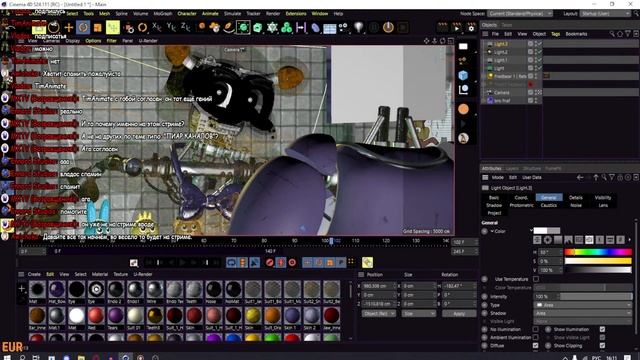Open Bookmarks menu in Objects manager
This screenshot has width=640, height=360.
[576, 34]
